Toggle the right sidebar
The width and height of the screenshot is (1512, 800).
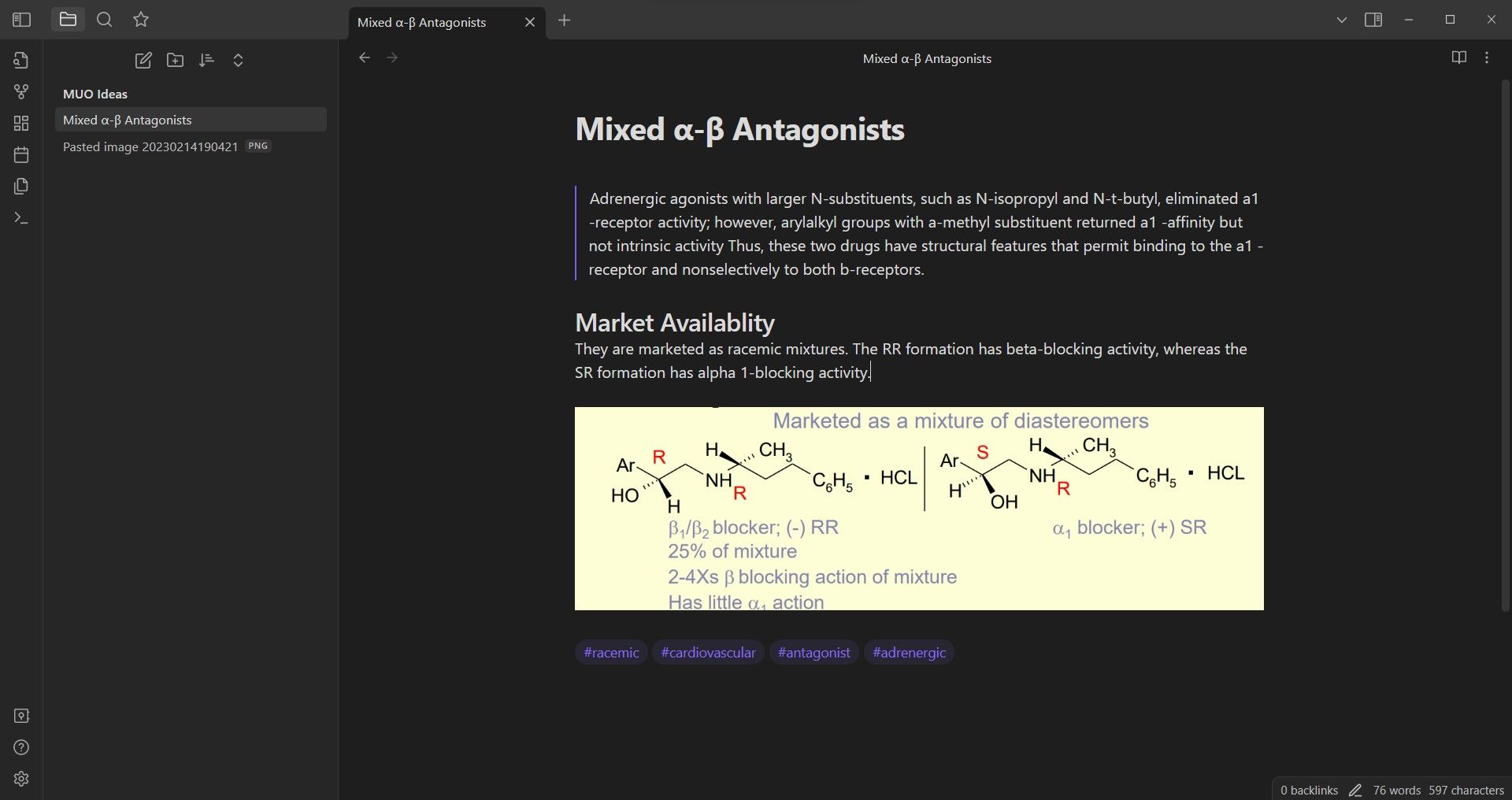tap(1373, 20)
